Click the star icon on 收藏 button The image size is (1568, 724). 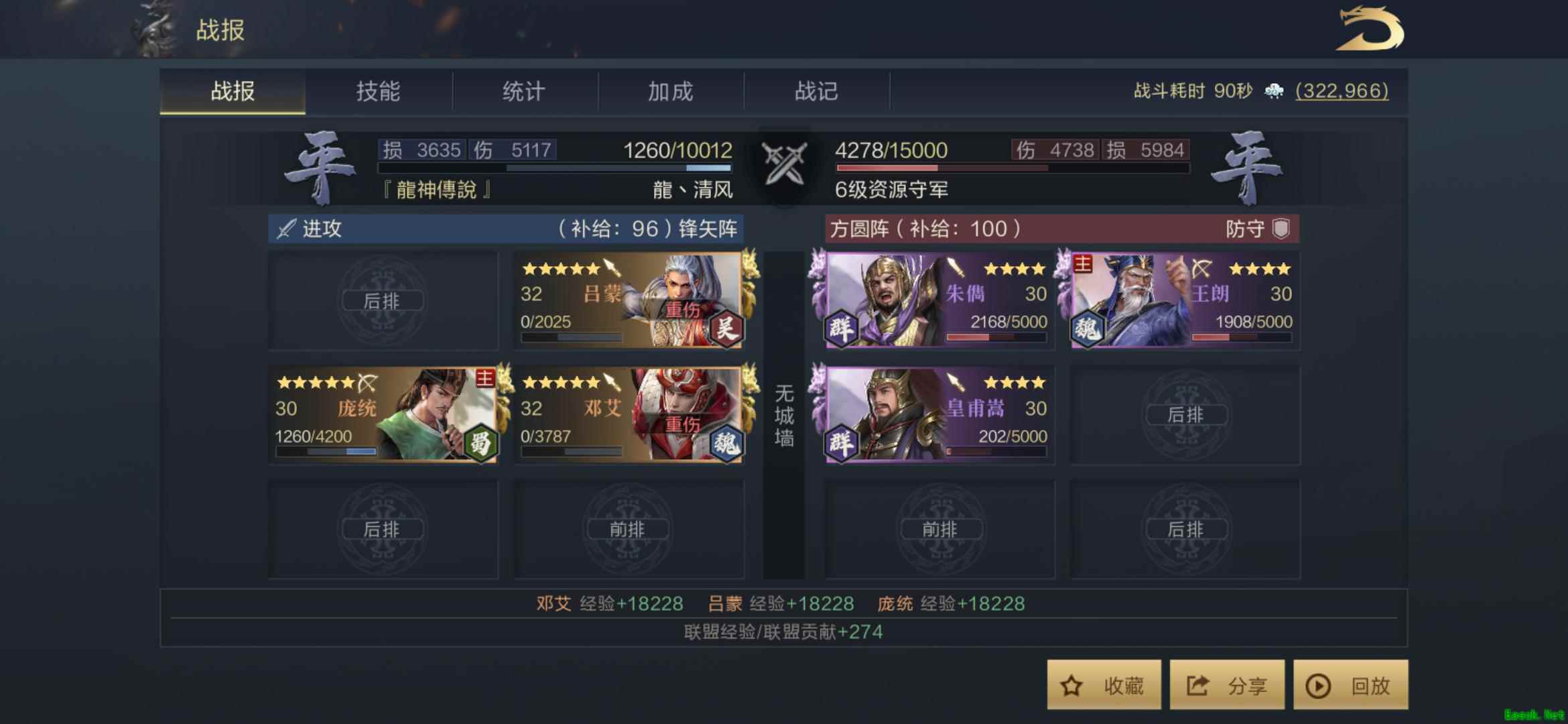coord(1071,686)
